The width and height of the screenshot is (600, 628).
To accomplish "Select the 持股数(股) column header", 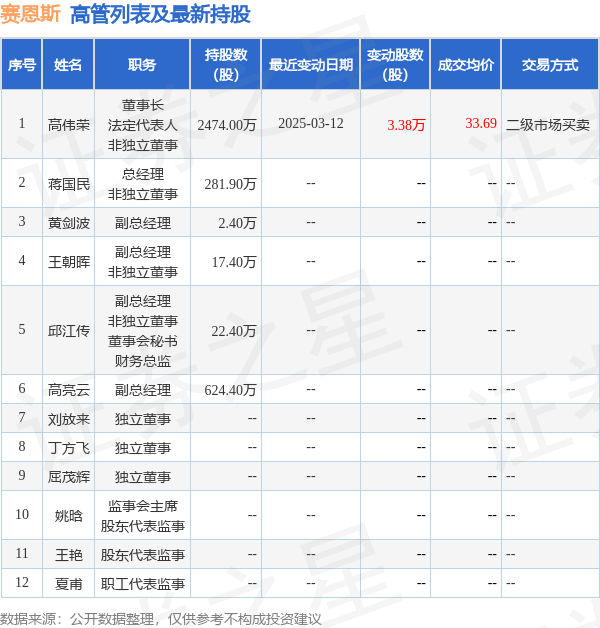I will click(226, 64).
